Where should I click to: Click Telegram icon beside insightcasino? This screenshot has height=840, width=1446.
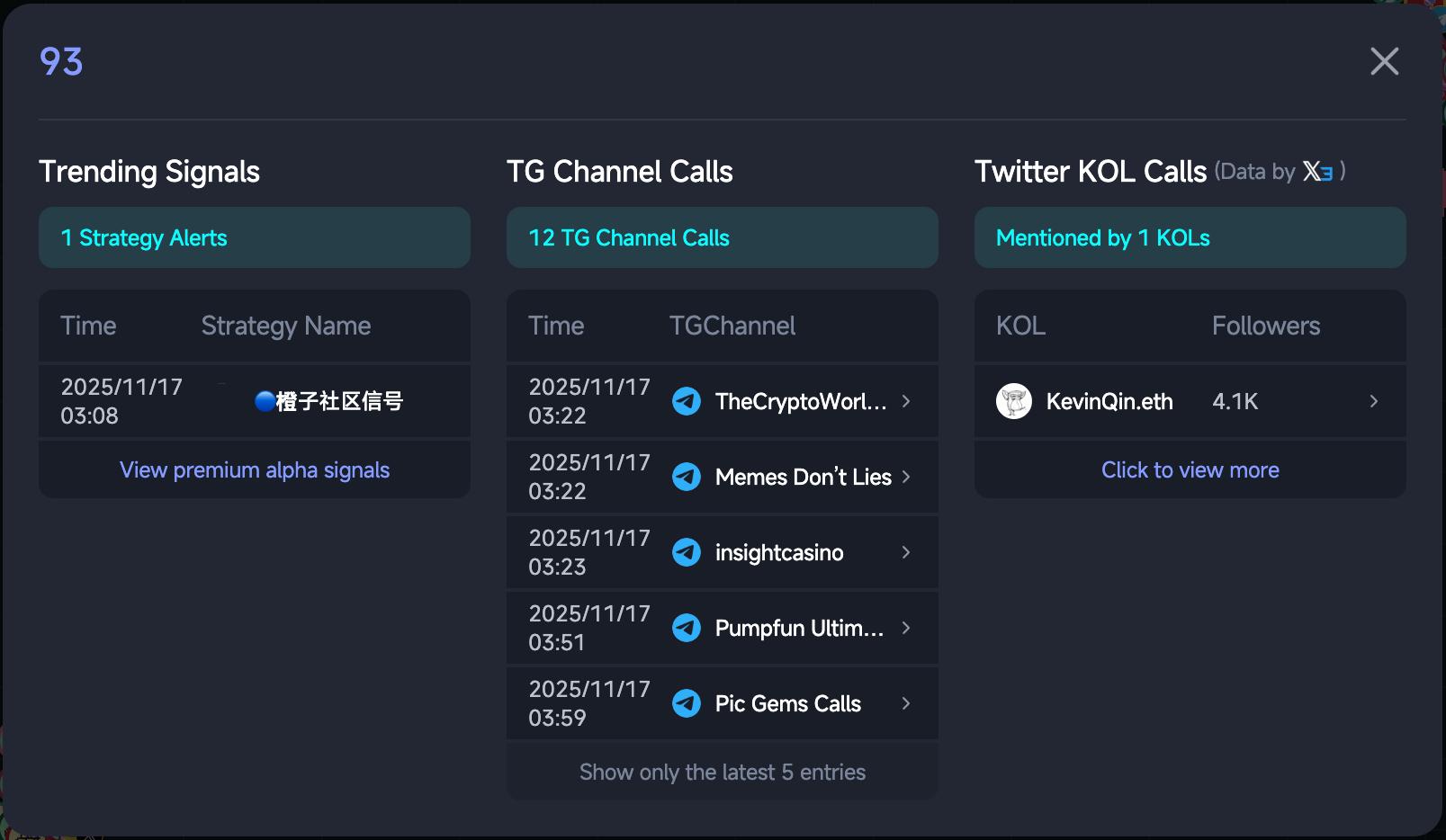pyautogui.click(x=687, y=552)
